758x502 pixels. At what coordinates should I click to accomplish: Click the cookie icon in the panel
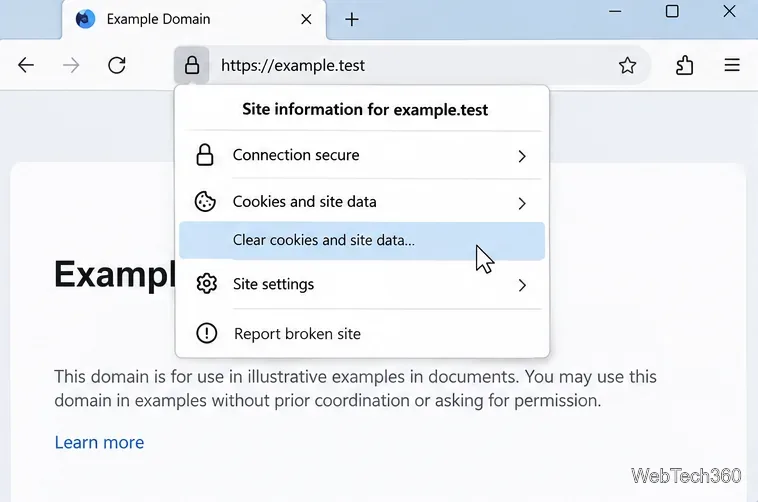click(x=205, y=202)
